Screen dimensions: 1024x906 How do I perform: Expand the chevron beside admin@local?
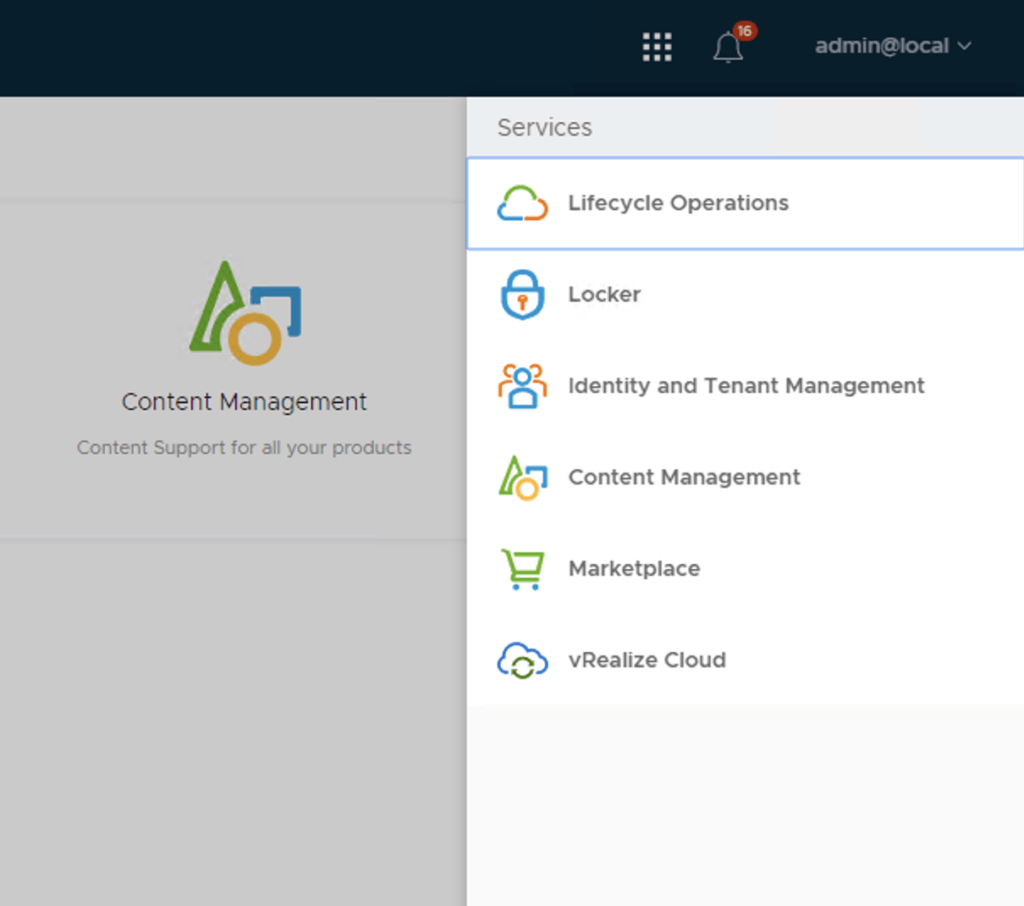(965, 46)
